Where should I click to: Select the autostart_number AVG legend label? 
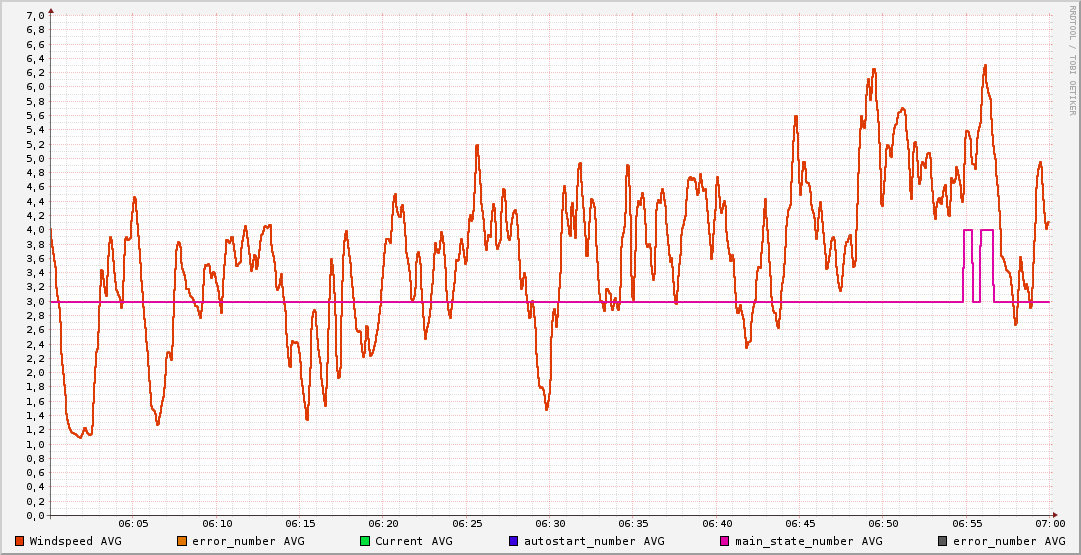click(592, 541)
